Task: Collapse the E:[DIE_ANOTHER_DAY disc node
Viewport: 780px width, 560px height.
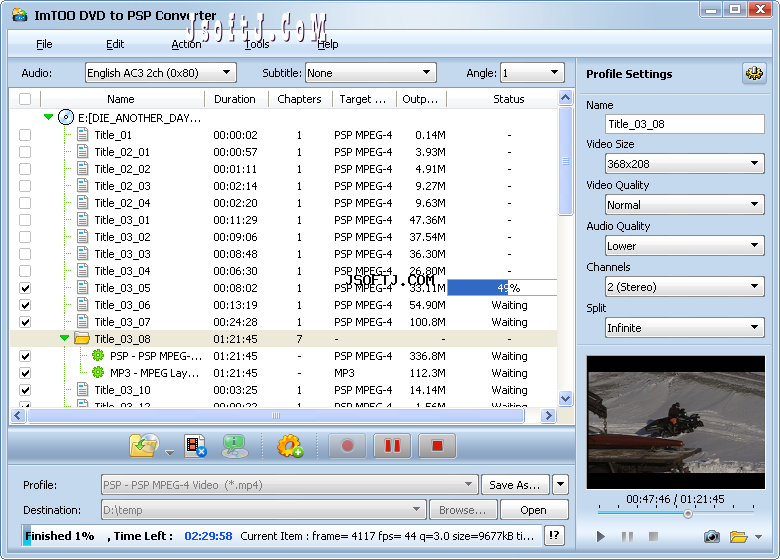Action: (48, 117)
